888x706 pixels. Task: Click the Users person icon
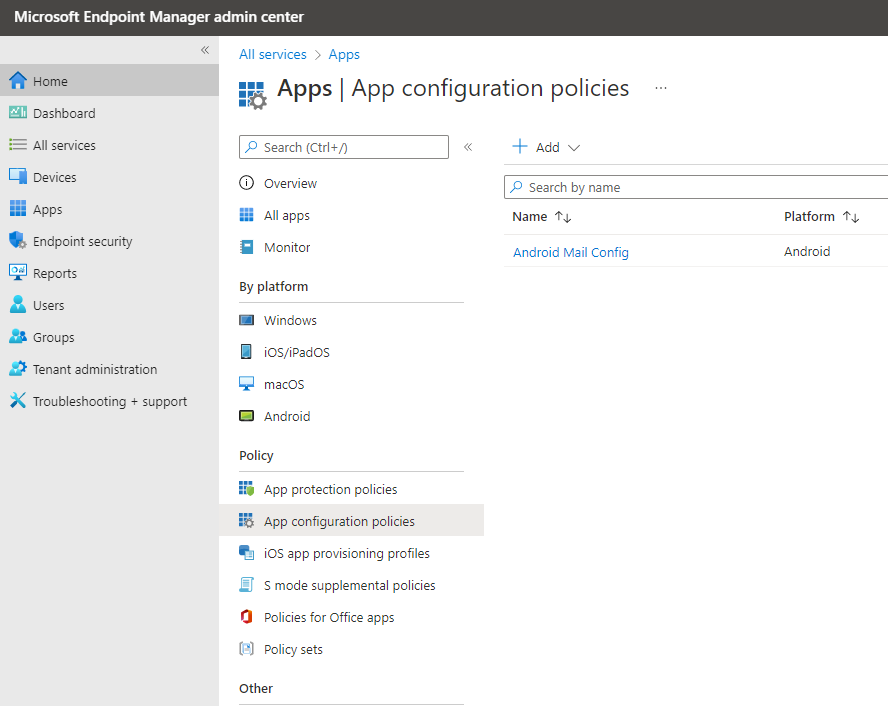click(x=18, y=305)
